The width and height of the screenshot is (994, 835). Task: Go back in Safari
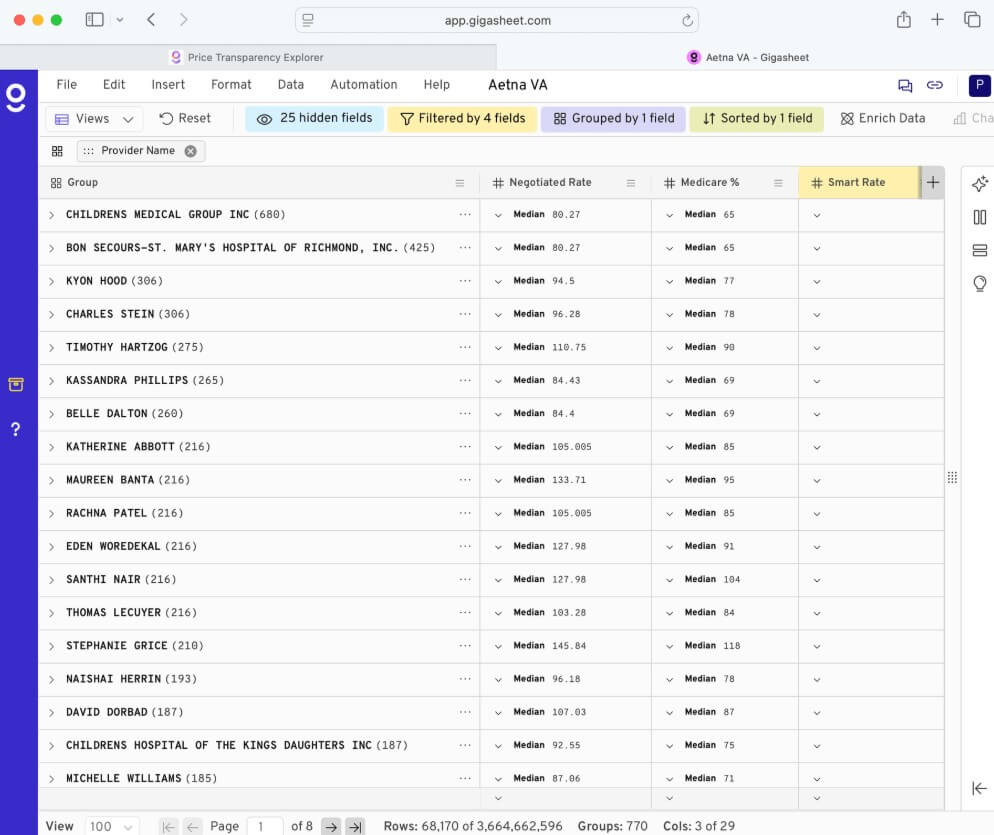(151, 20)
